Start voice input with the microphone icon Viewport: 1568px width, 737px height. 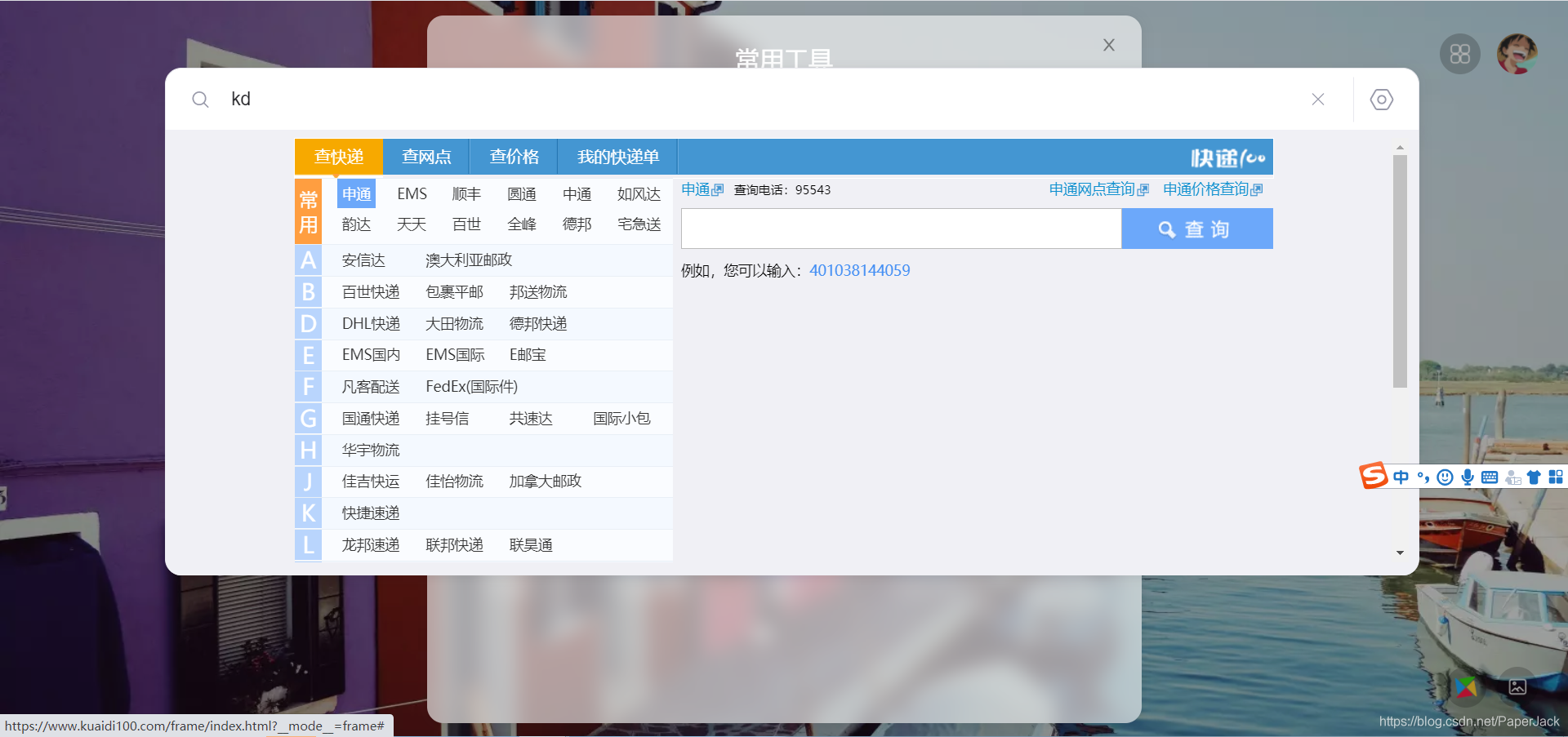1467,477
